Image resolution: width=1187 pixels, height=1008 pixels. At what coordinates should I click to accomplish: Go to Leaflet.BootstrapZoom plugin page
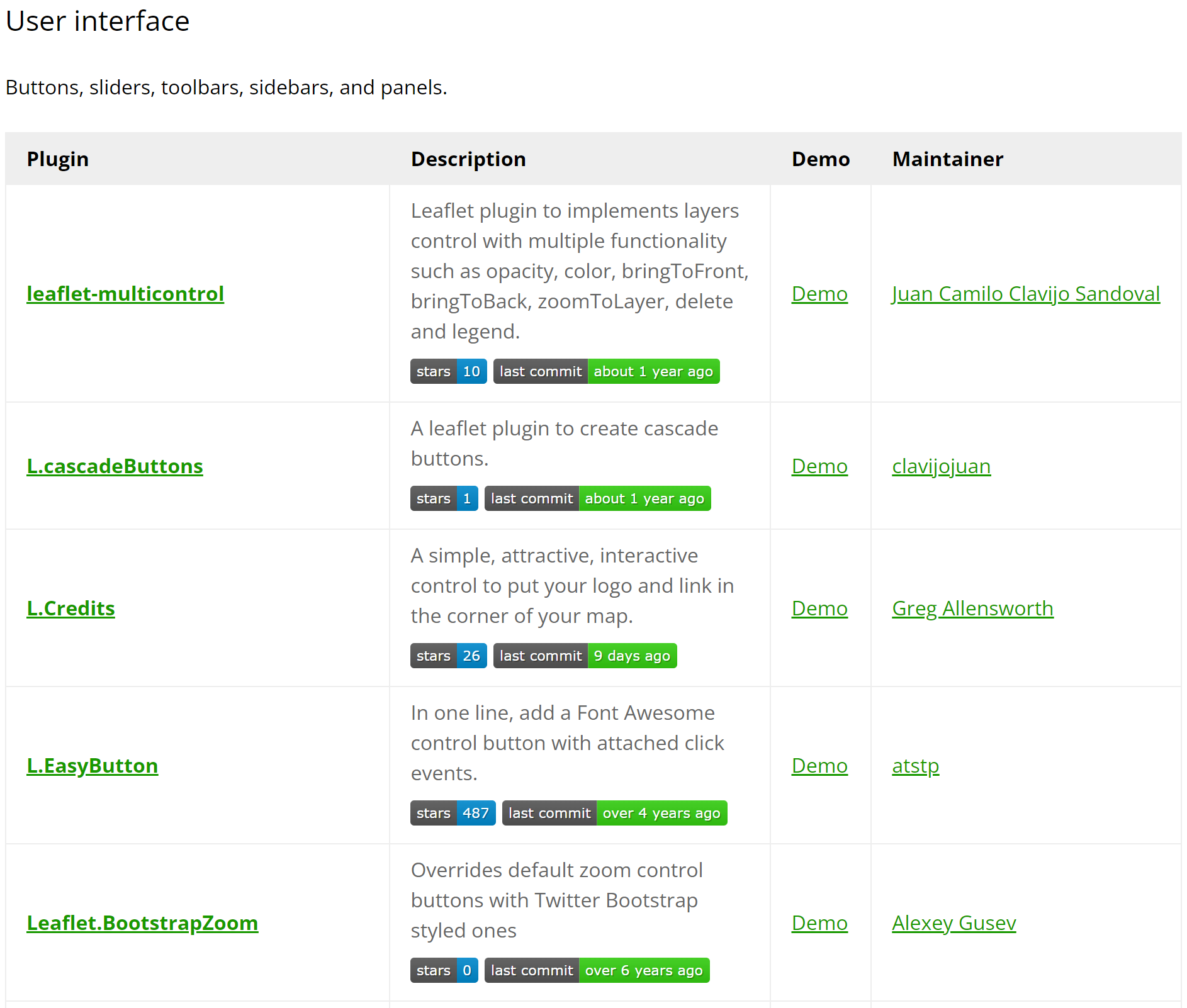click(142, 923)
